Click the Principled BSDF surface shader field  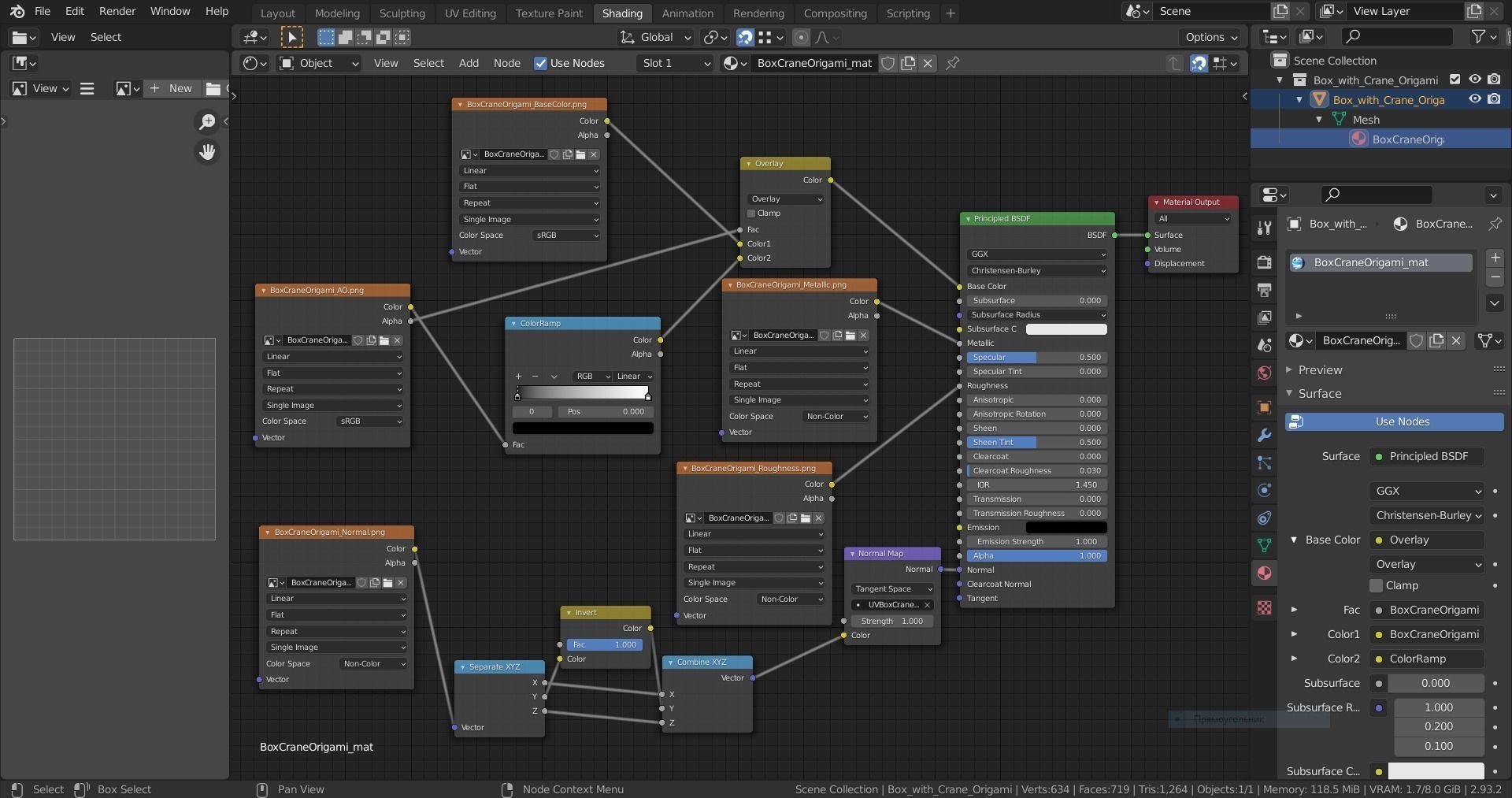pos(1426,456)
